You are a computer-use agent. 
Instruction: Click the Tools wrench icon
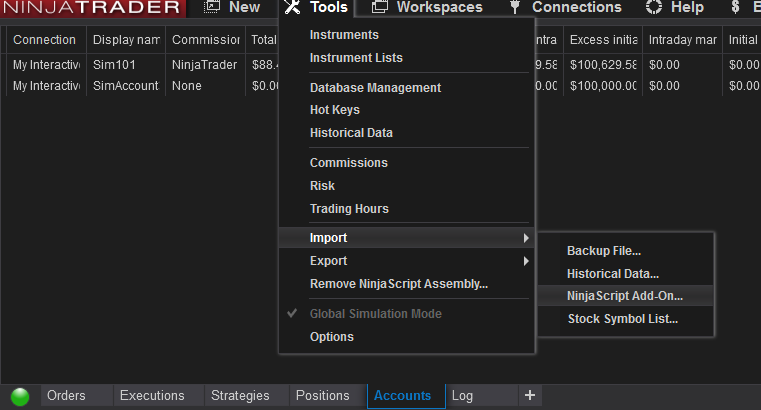click(292, 7)
